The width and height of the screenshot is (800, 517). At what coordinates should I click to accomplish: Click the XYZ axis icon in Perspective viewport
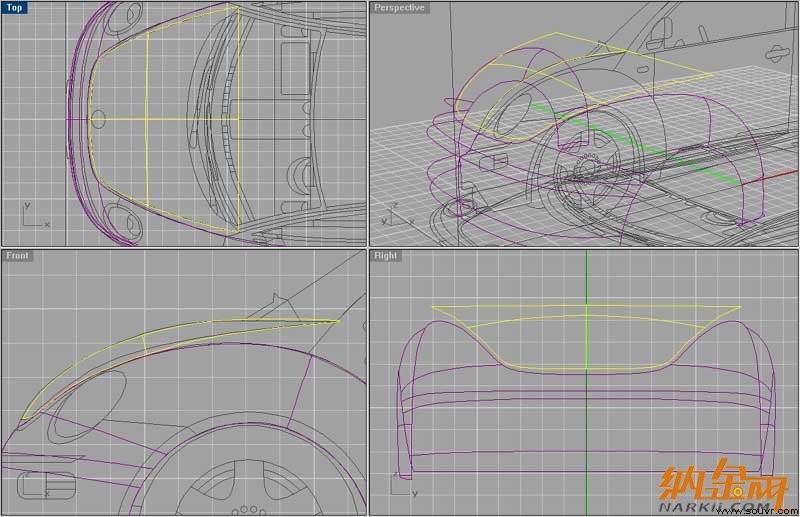pos(397,215)
